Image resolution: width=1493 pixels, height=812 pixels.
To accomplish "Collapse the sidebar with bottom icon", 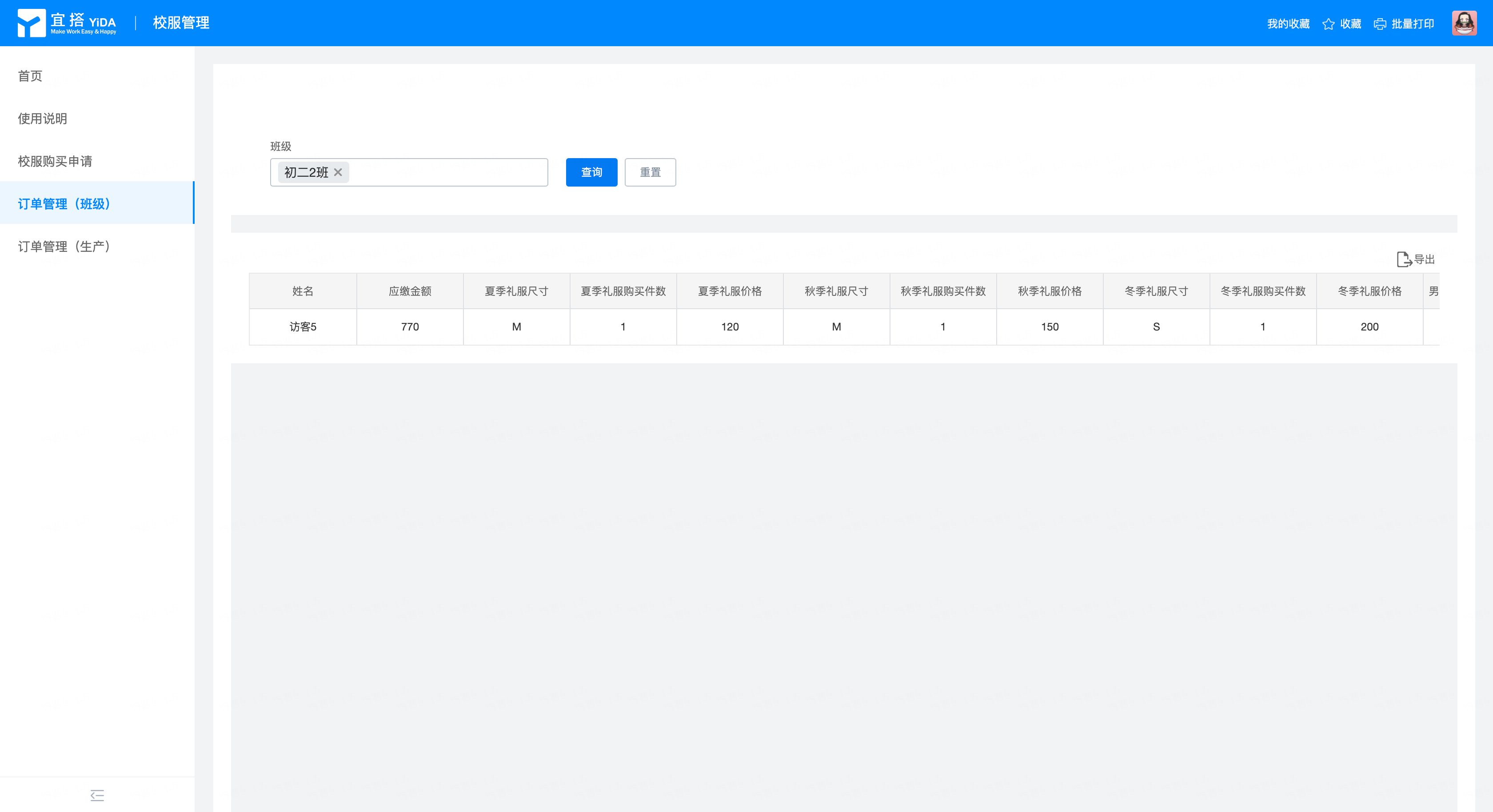I will click(97, 795).
